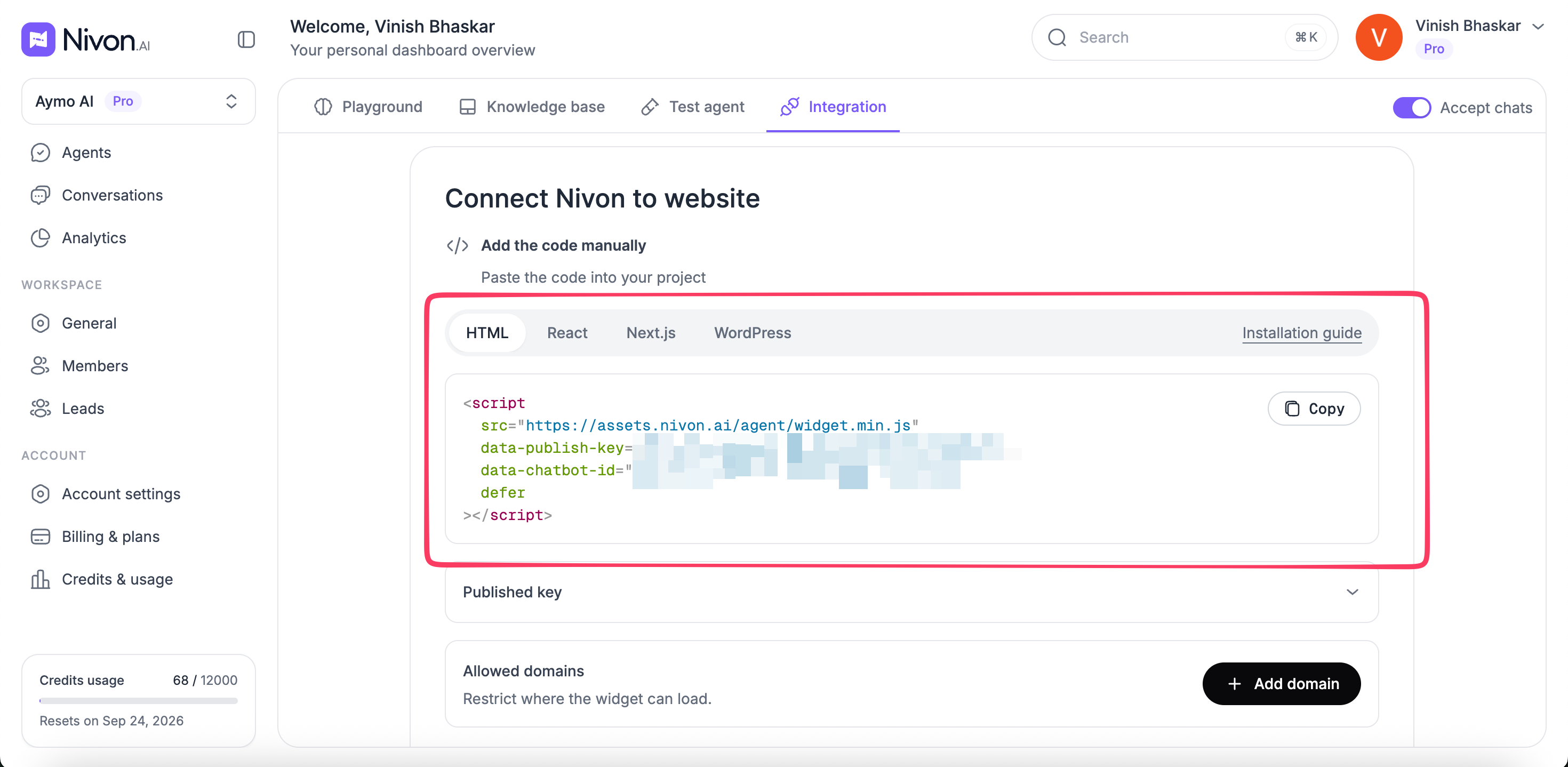This screenshot has height=767, width=1568.
Task: Click the search magnifier icon
Action: 1057,37
